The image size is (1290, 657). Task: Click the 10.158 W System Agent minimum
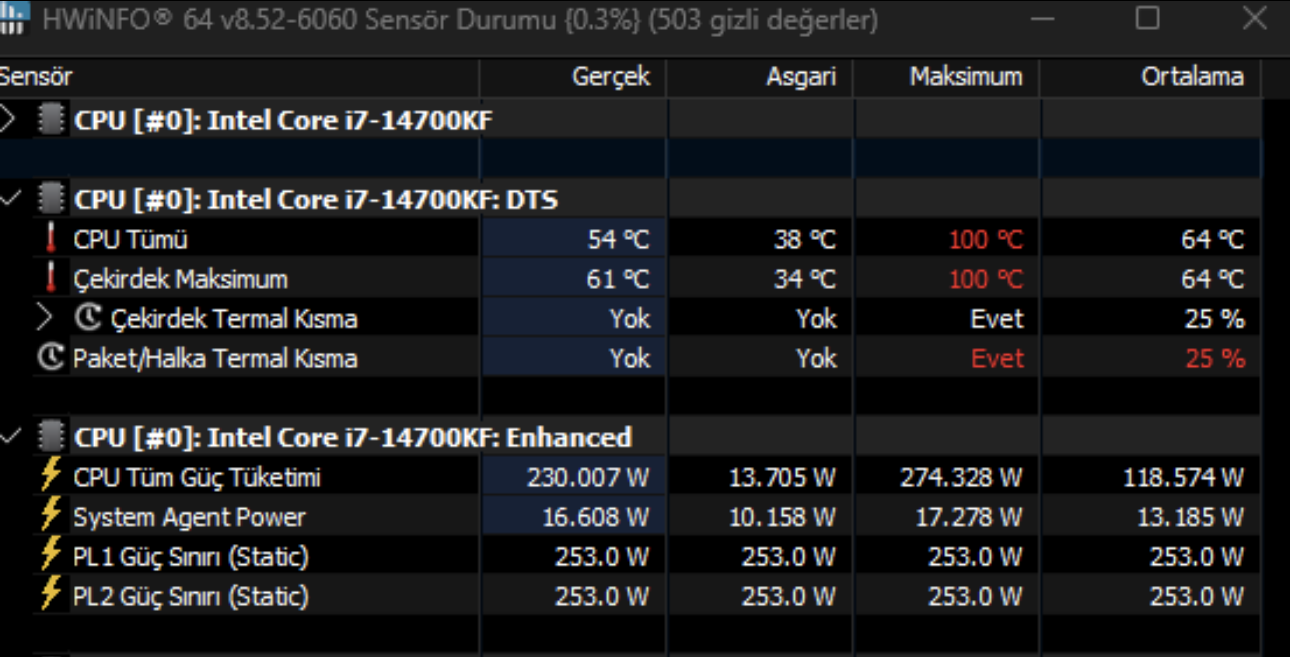782,517
